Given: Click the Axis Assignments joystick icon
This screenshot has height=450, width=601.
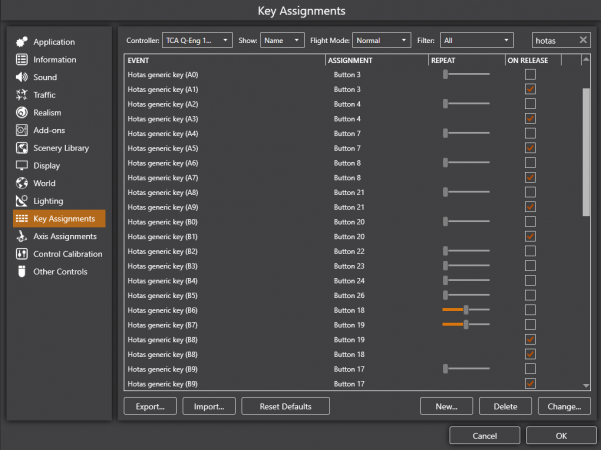Looking at the screenshot, I should pos(22,236).
